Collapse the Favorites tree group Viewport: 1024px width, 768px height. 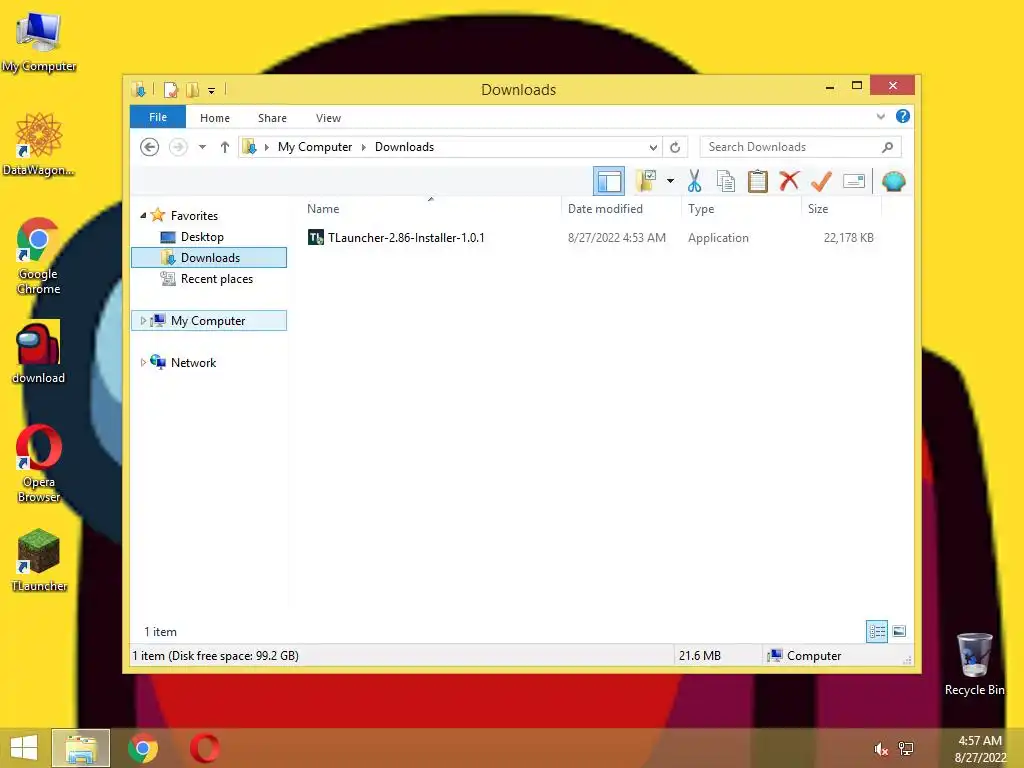pos(143,216)
